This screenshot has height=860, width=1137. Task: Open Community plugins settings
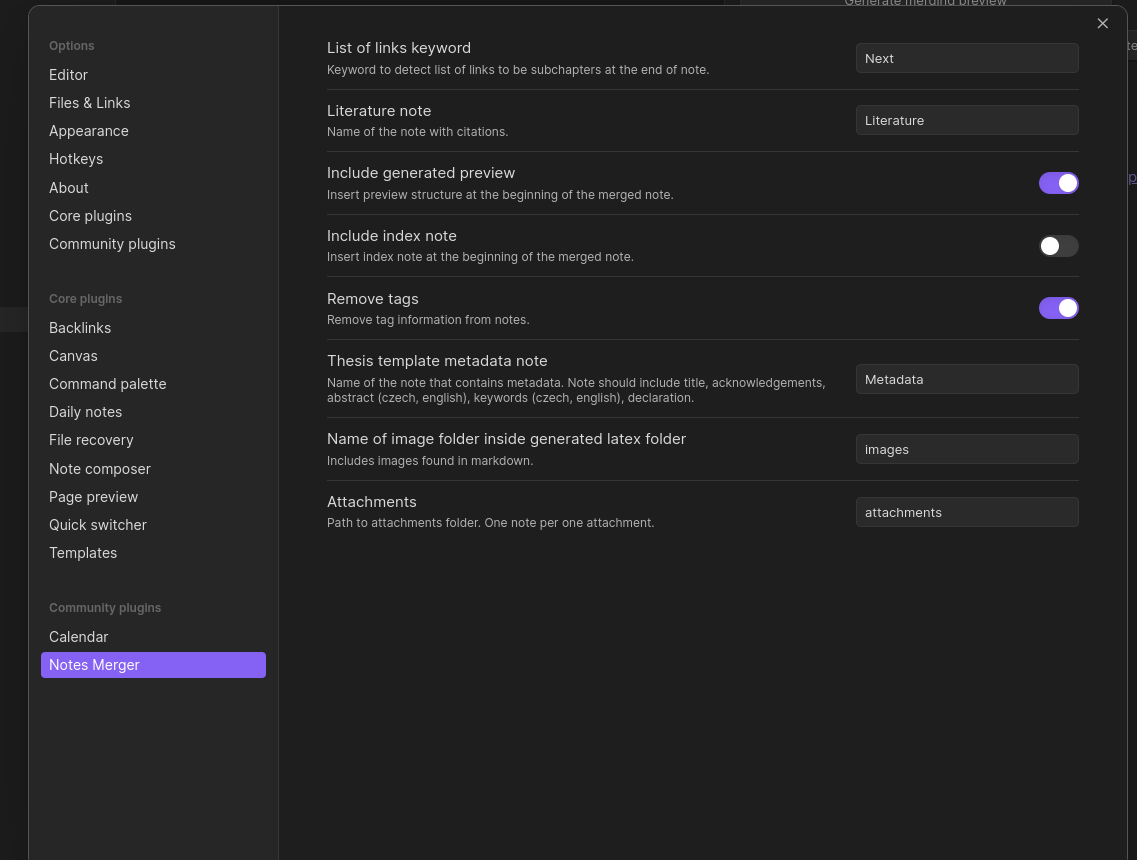pos(112,243)
